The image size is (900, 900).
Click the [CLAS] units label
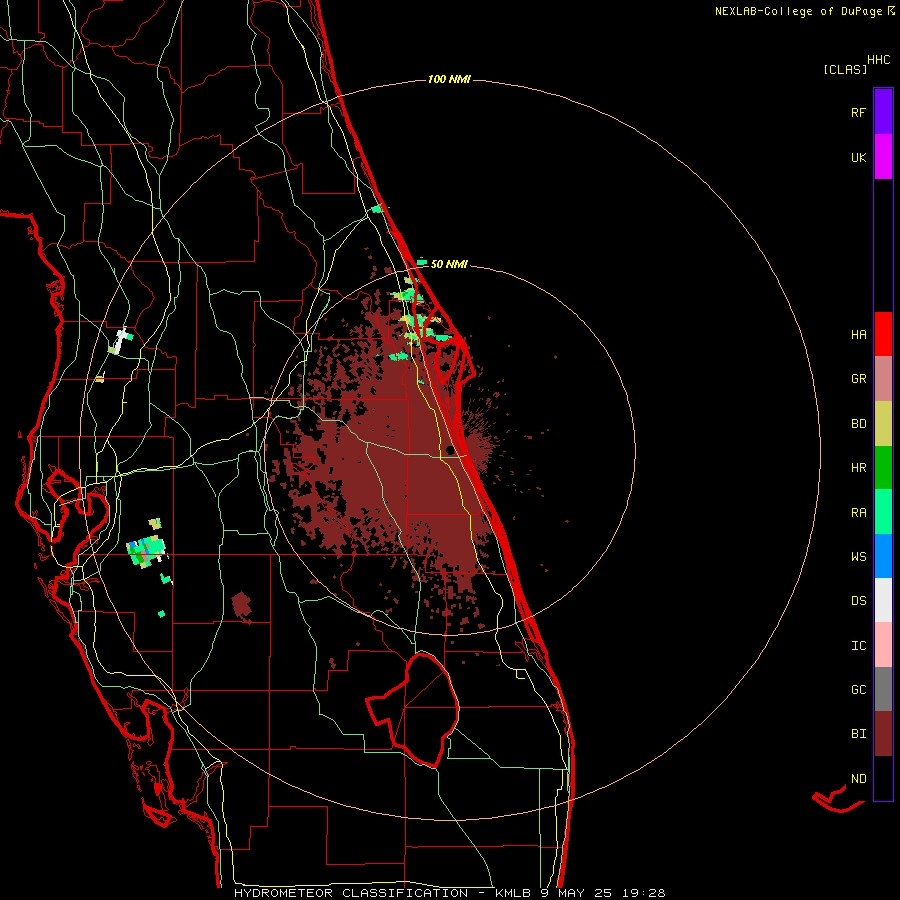[x=845, y=69]
